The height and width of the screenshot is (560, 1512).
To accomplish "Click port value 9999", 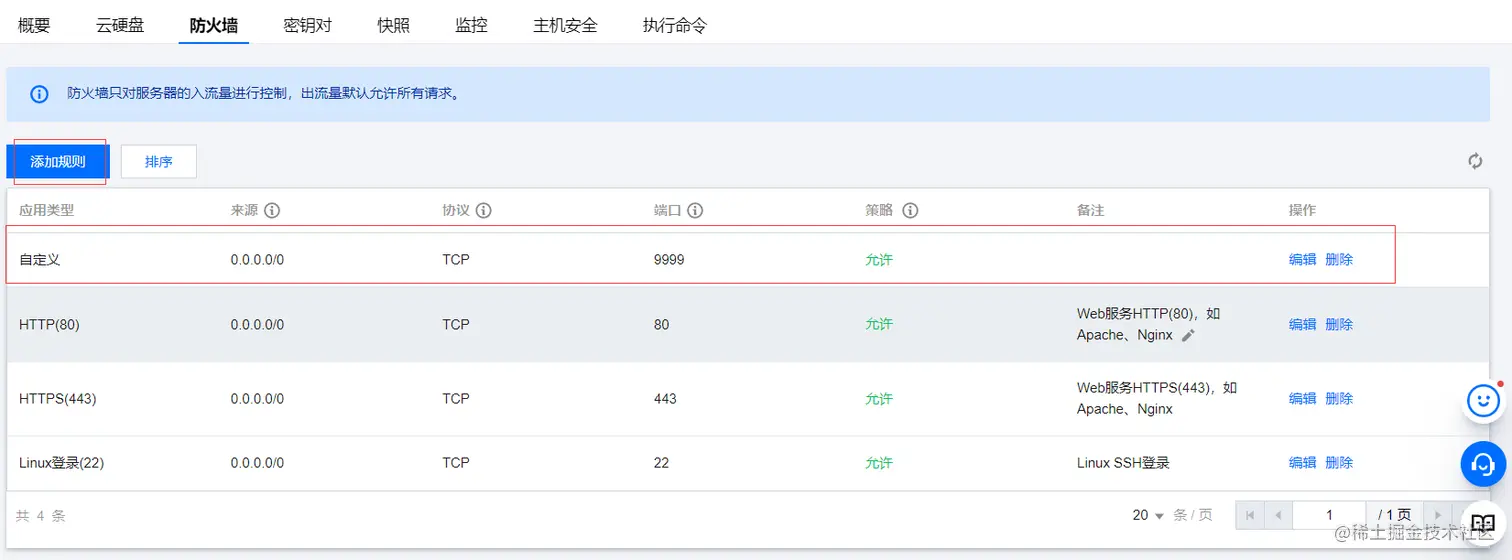I will tap(669, 259).
